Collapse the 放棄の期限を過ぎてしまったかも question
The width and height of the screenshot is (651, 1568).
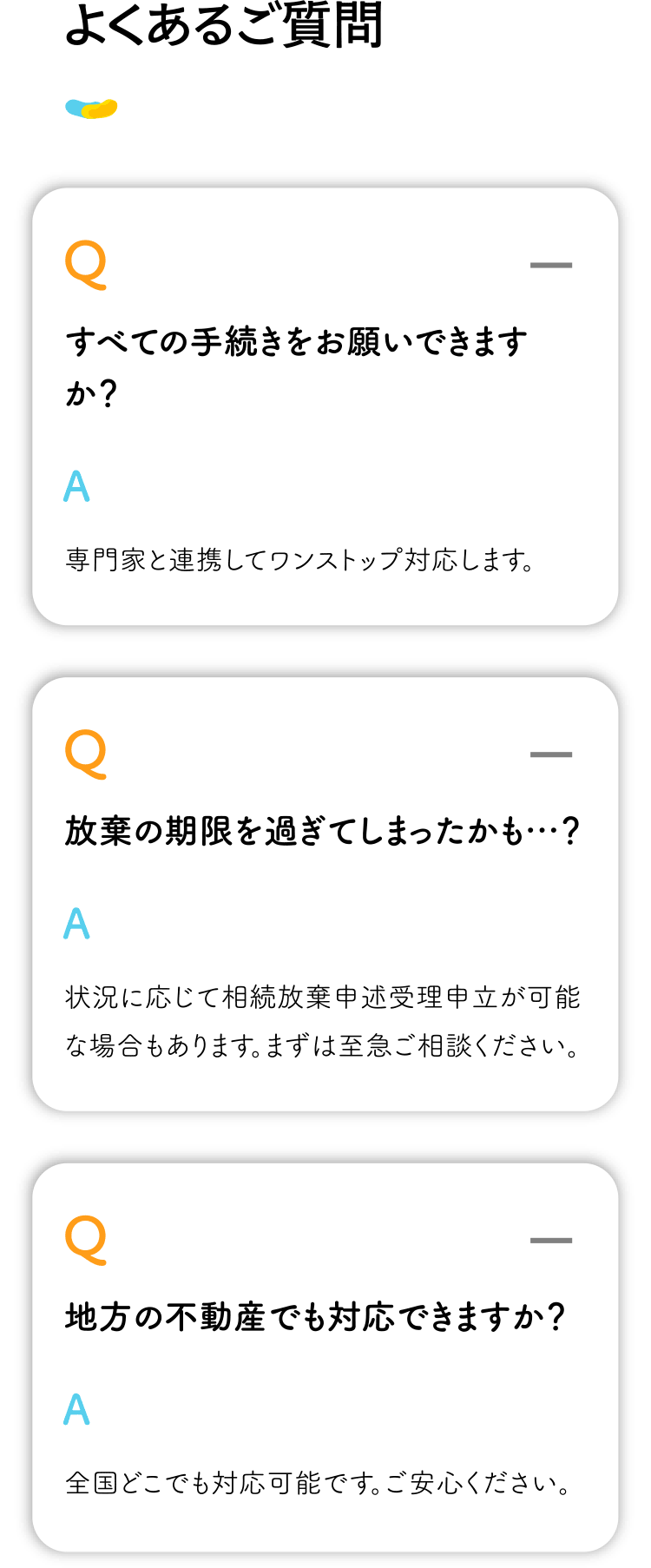coord(551,754)
